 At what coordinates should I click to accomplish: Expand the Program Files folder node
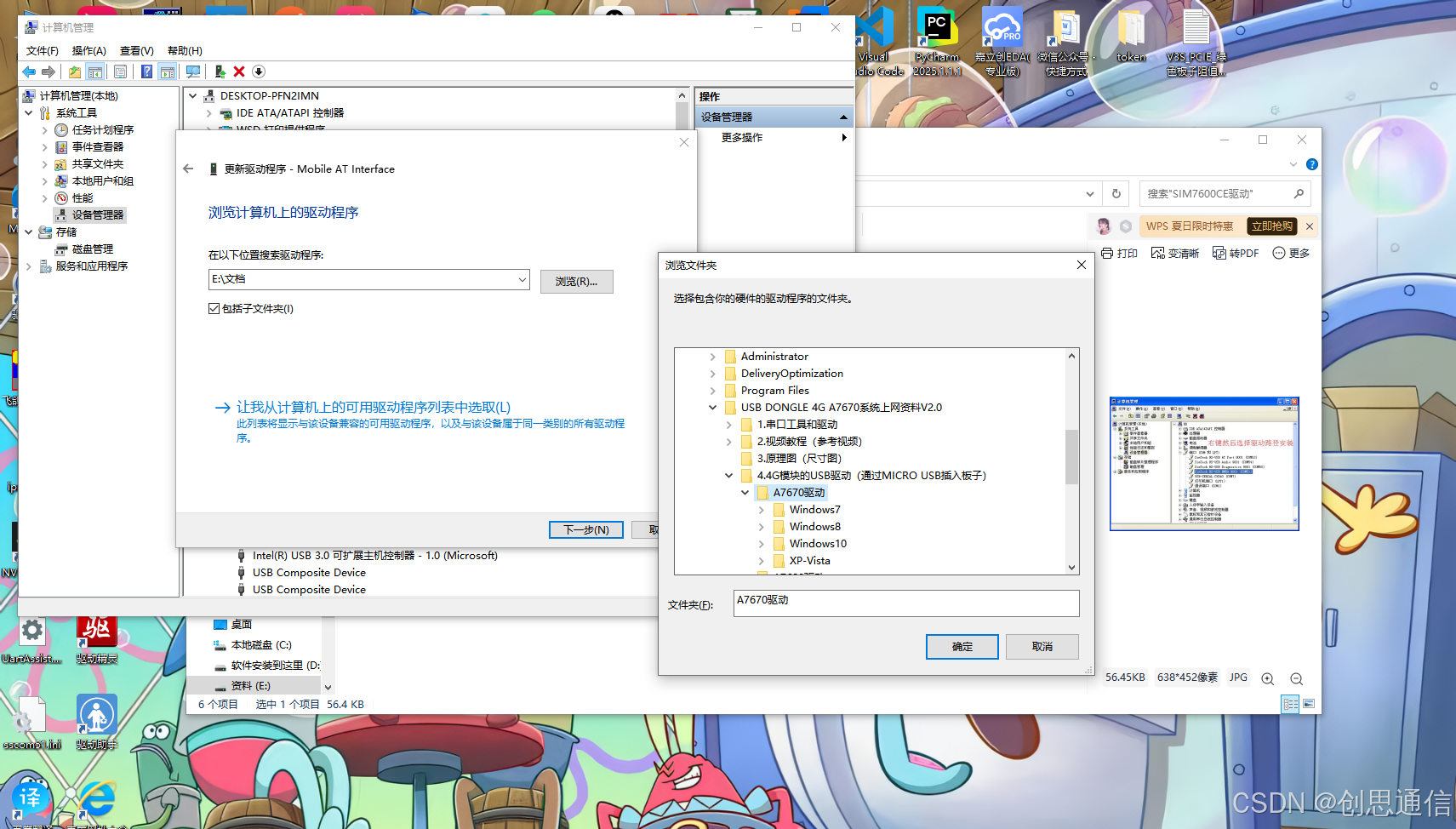(713, 391)
